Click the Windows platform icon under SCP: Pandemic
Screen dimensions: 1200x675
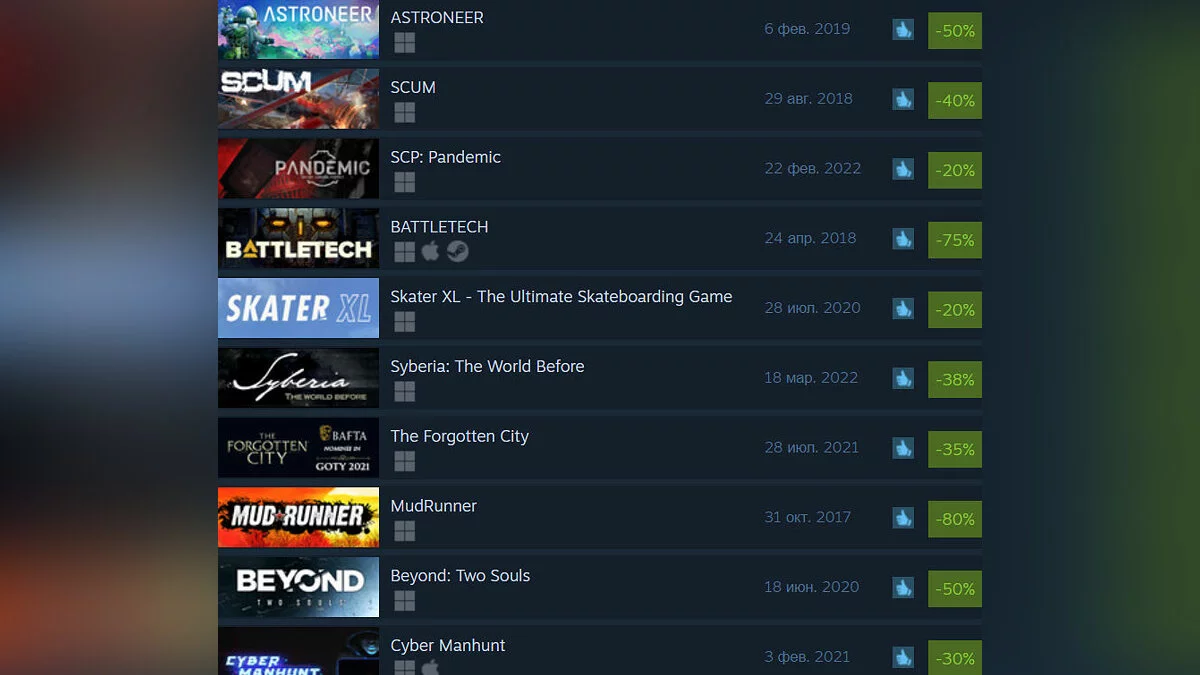(x=404, y=182)
